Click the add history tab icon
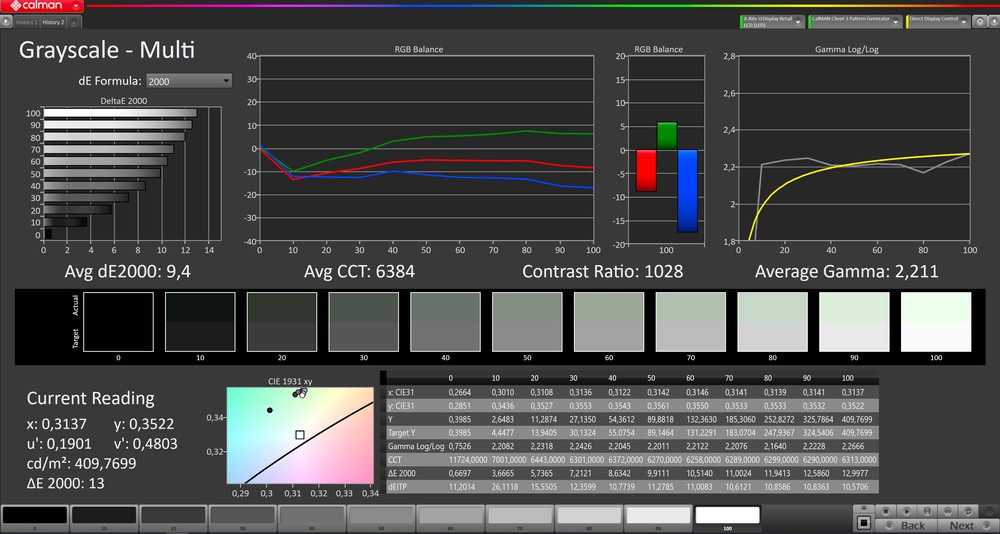This screenshot has width=1000, height=534. (x=76, y=21)
